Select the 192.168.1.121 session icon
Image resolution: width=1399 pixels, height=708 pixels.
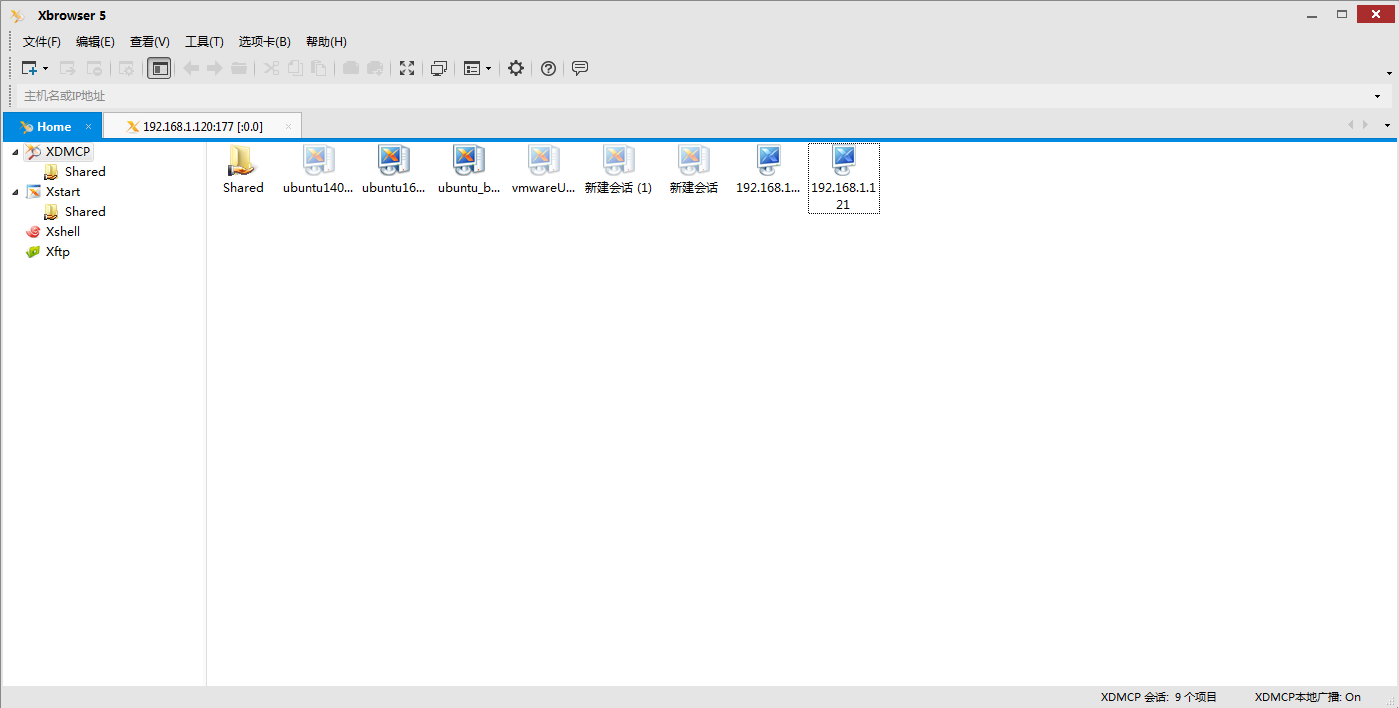click(x=844, y=177)
